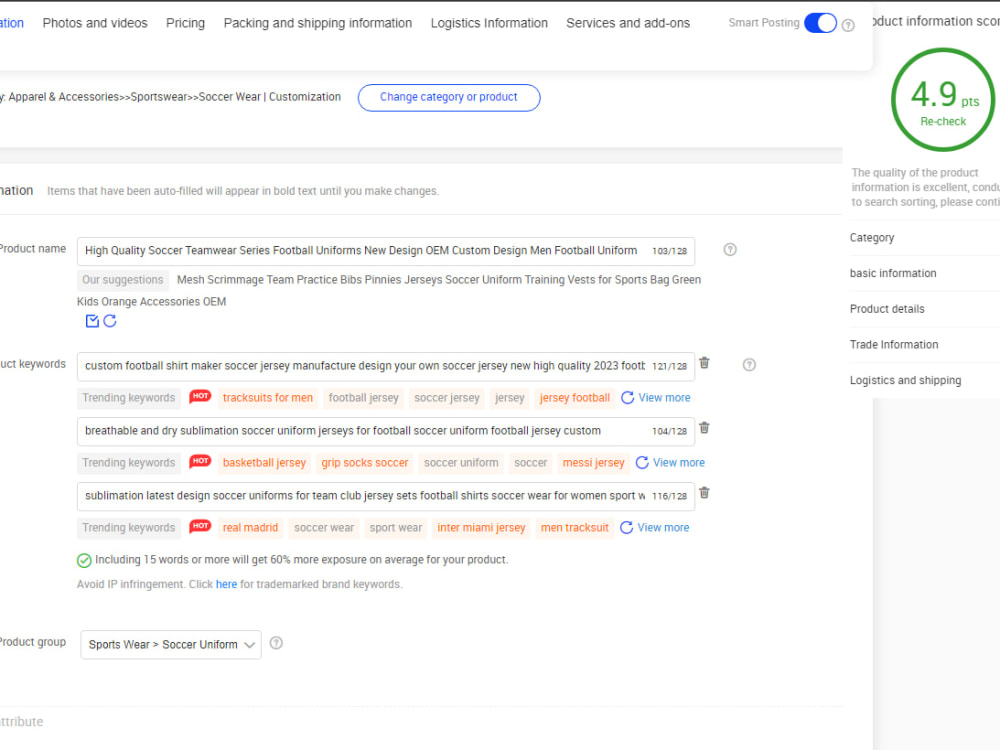1000x750 pixels.
Task: Expand the Product group dropdown
Action: coord(171,645)
